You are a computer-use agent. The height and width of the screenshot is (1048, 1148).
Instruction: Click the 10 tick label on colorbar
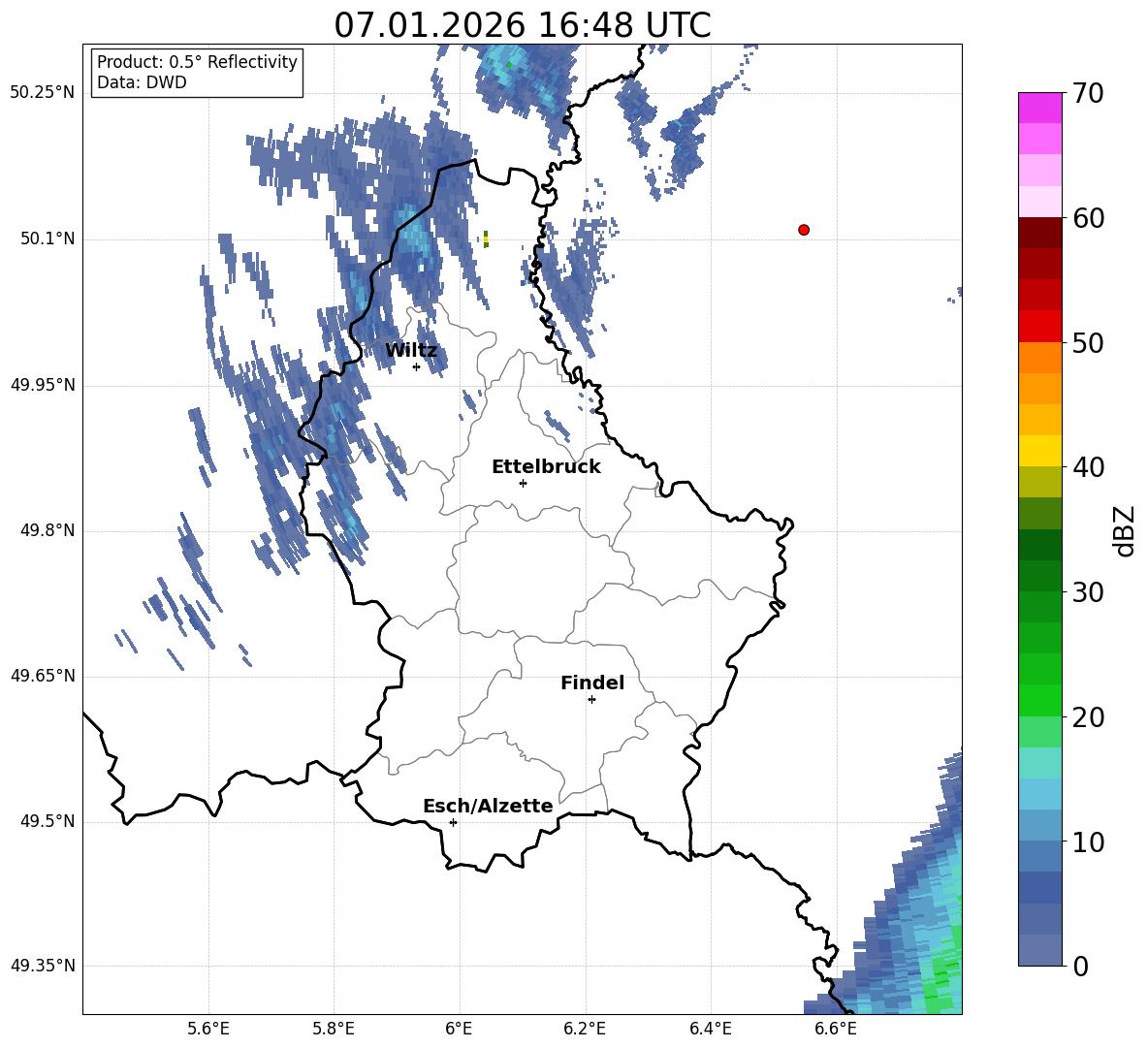click(1088, 842)
